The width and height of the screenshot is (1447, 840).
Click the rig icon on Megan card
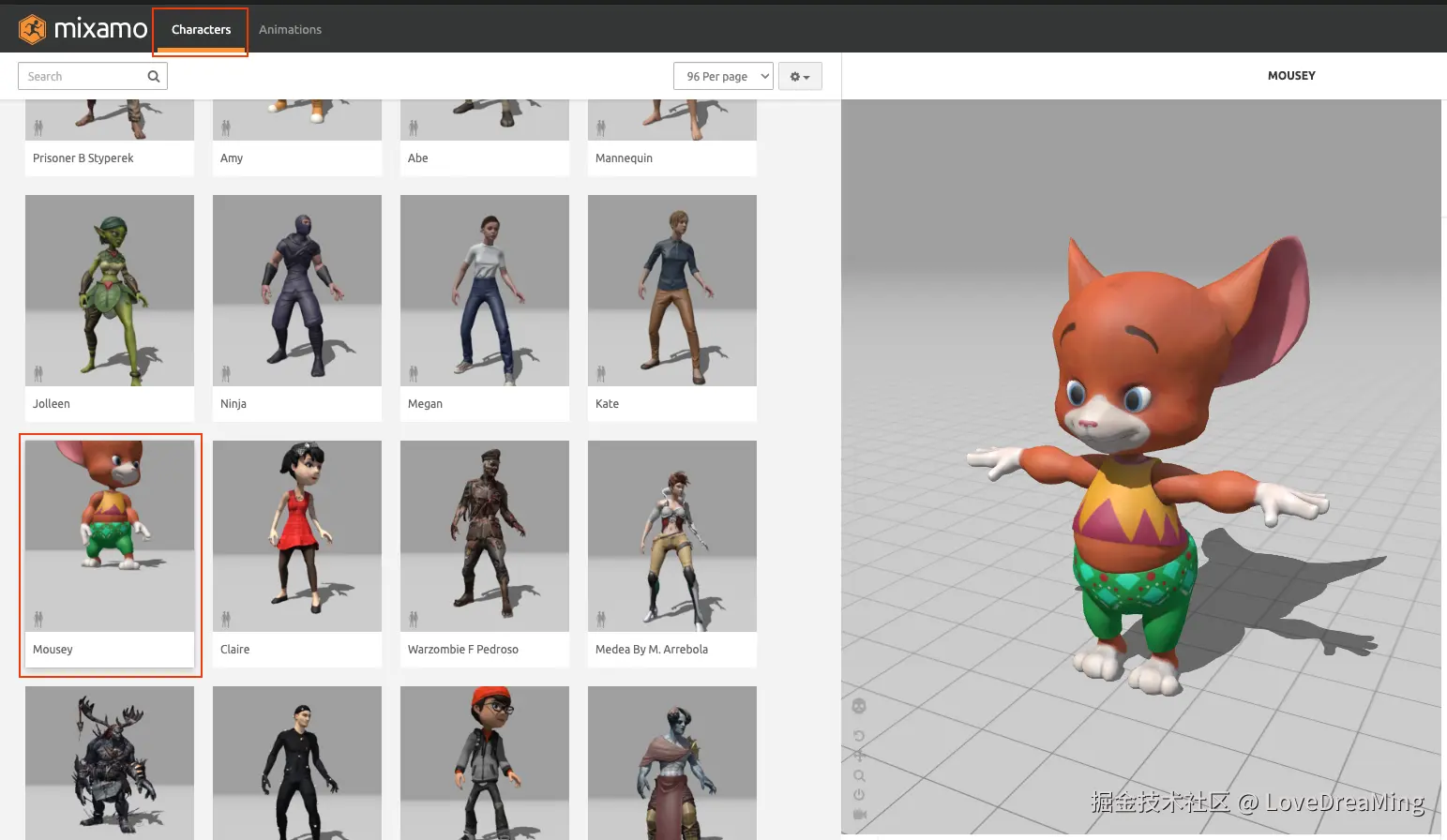point(414,374)
